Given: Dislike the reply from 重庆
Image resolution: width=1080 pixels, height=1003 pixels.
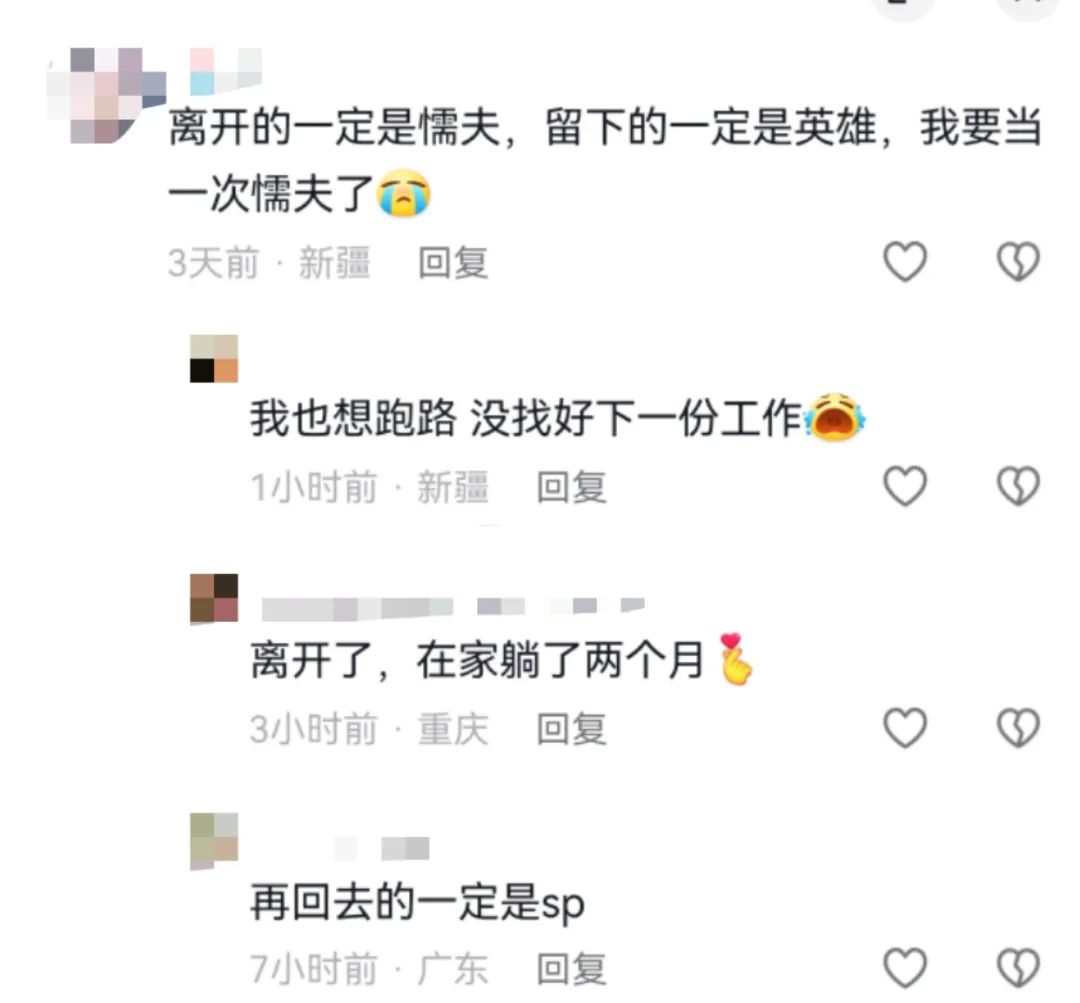Looking at the screenshot, I should click(x=1019, y=727).
